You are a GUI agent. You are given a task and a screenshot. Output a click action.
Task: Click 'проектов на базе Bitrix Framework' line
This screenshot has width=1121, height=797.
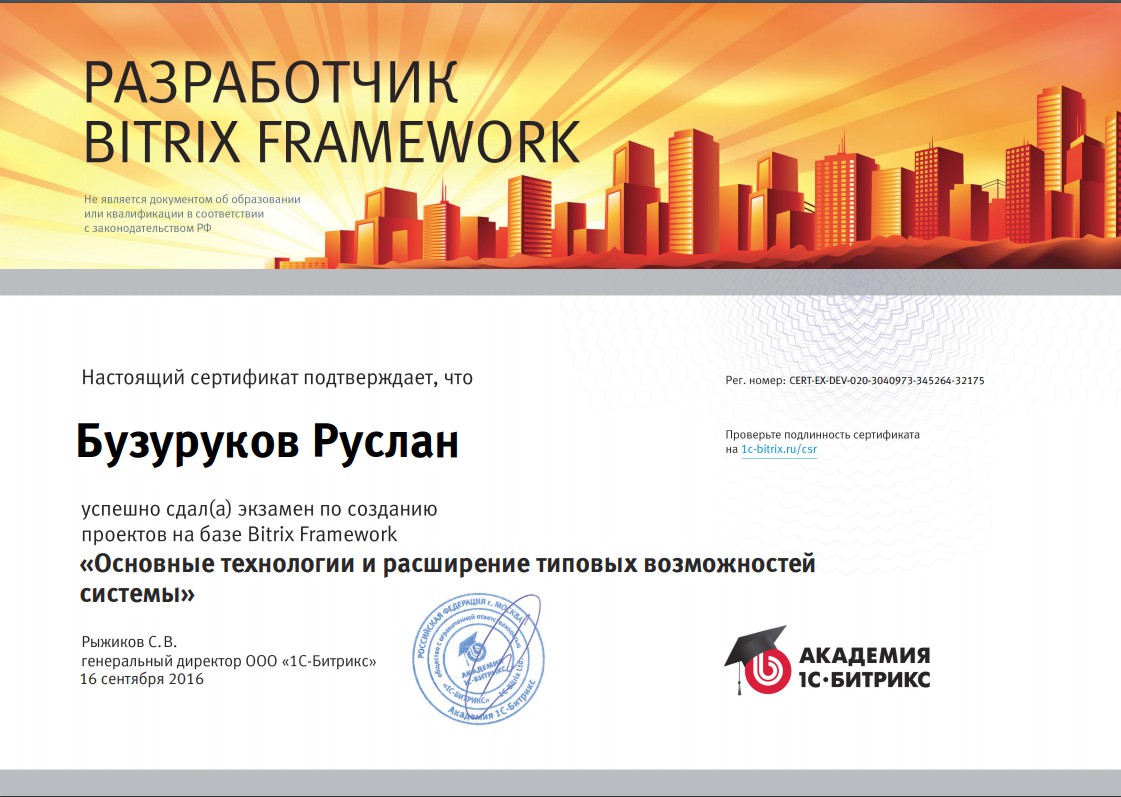pos(239,534)
